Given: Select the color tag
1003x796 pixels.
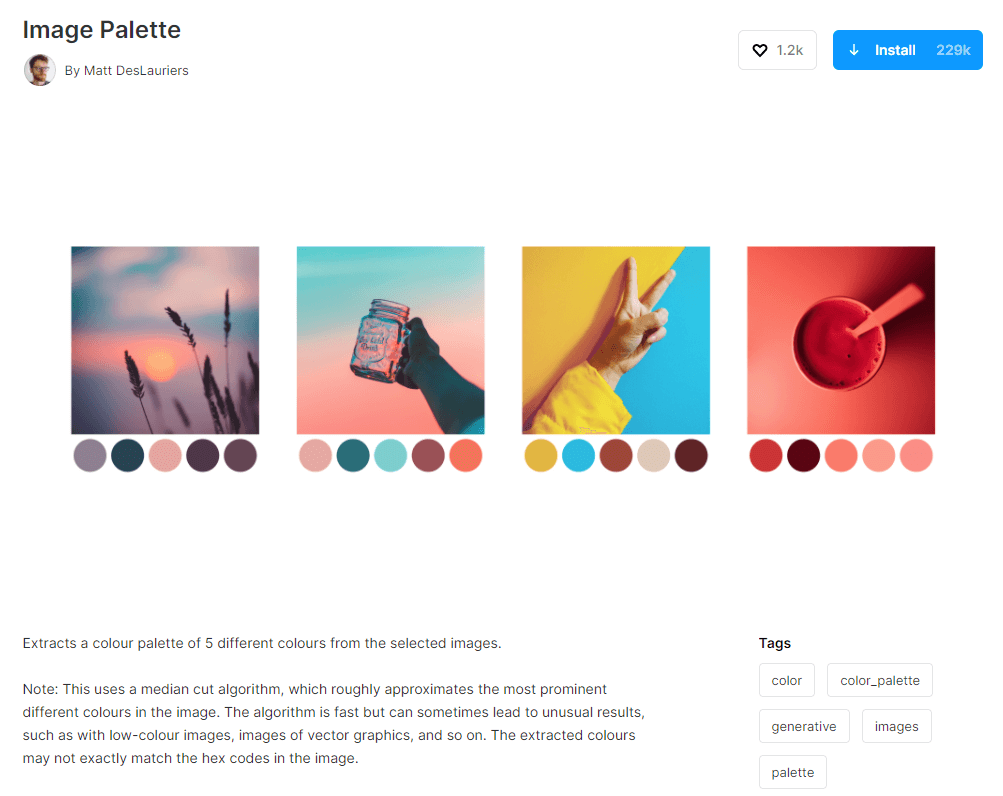Looking at the screenshot, I should (786, 680).
